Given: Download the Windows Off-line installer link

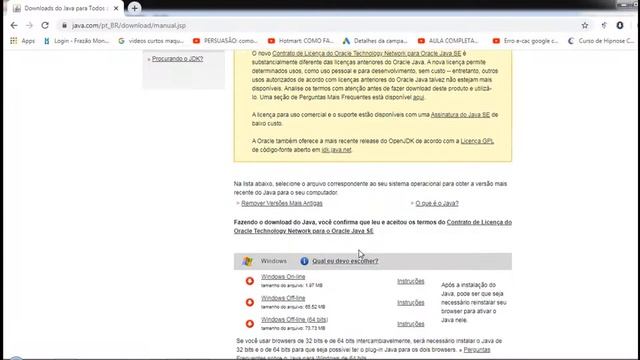Looking at the screenshot, I should 283,298.
